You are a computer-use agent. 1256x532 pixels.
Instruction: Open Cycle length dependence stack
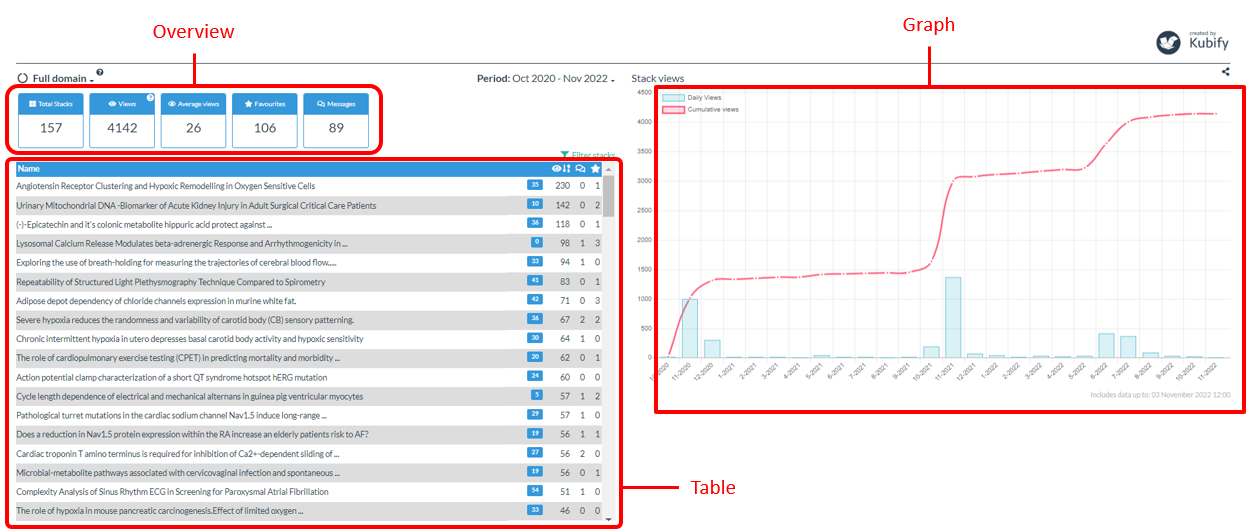[189, 396]
